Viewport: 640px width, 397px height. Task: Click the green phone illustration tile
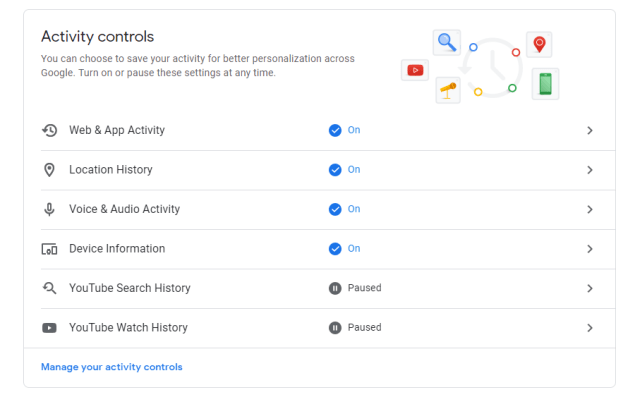pyautogui.click(x=545, y=84)
